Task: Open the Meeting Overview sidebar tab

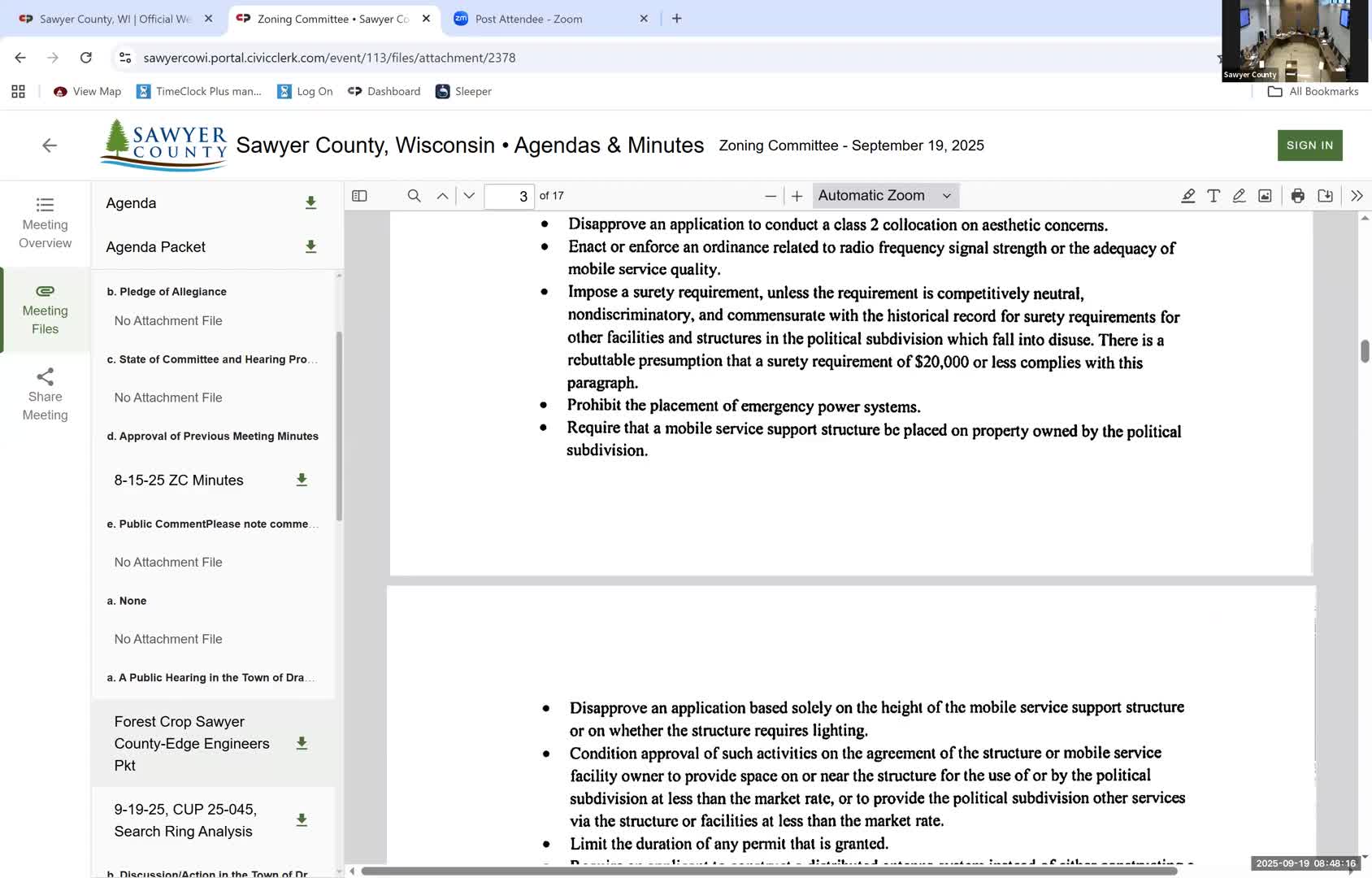Action: [46, 222]
